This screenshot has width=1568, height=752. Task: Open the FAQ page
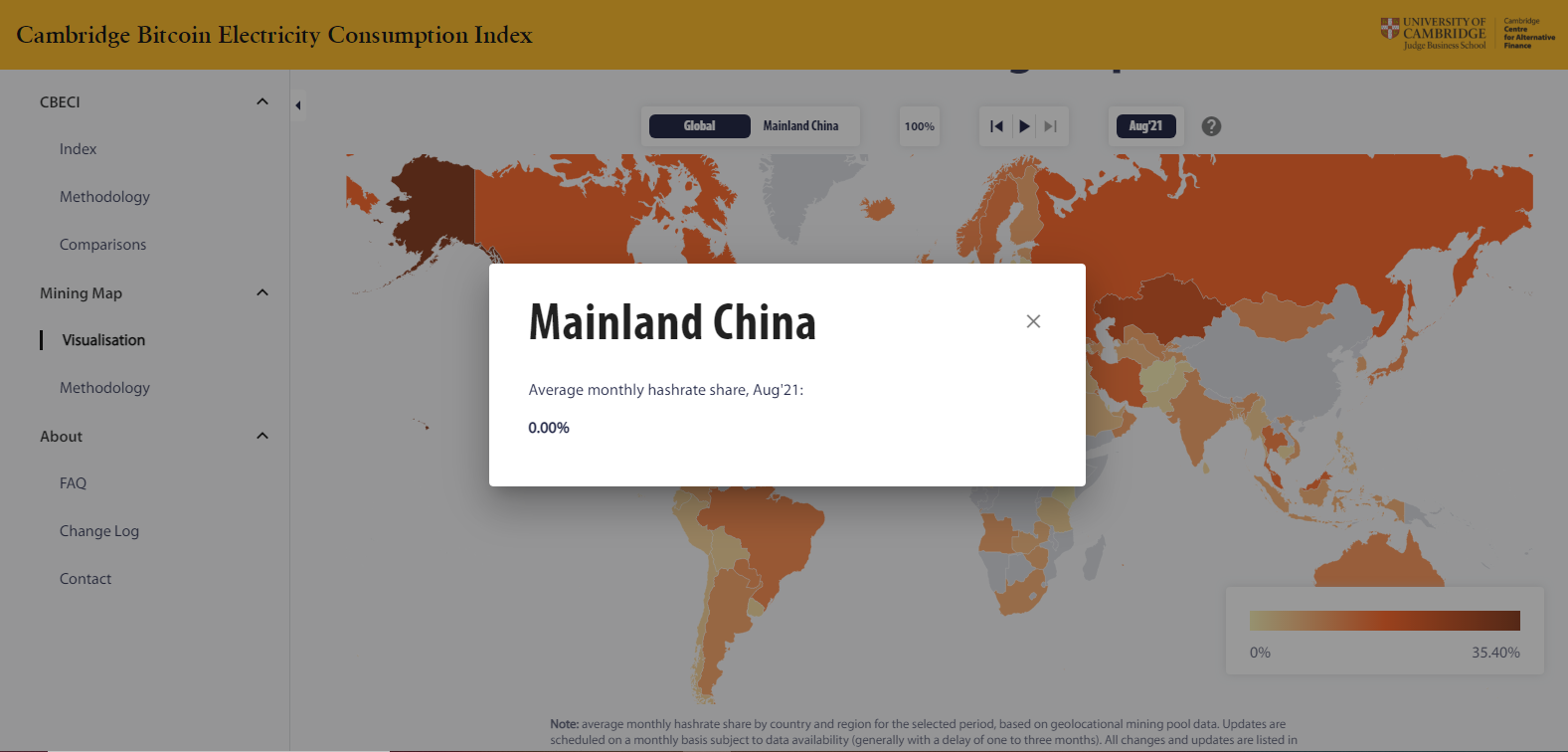[x=73, y=483]
